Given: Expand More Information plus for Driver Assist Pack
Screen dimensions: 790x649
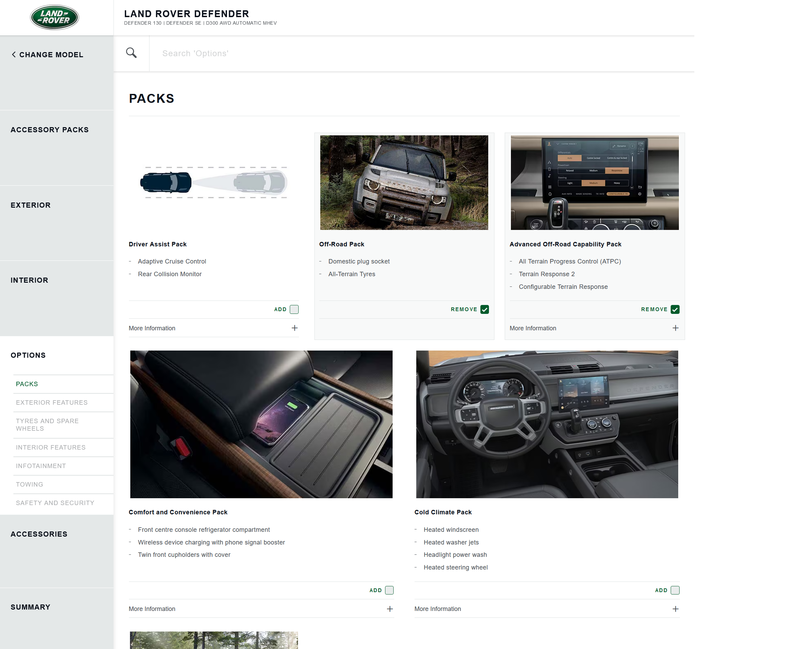Looking at the screenshot, I should coord(294,328).
